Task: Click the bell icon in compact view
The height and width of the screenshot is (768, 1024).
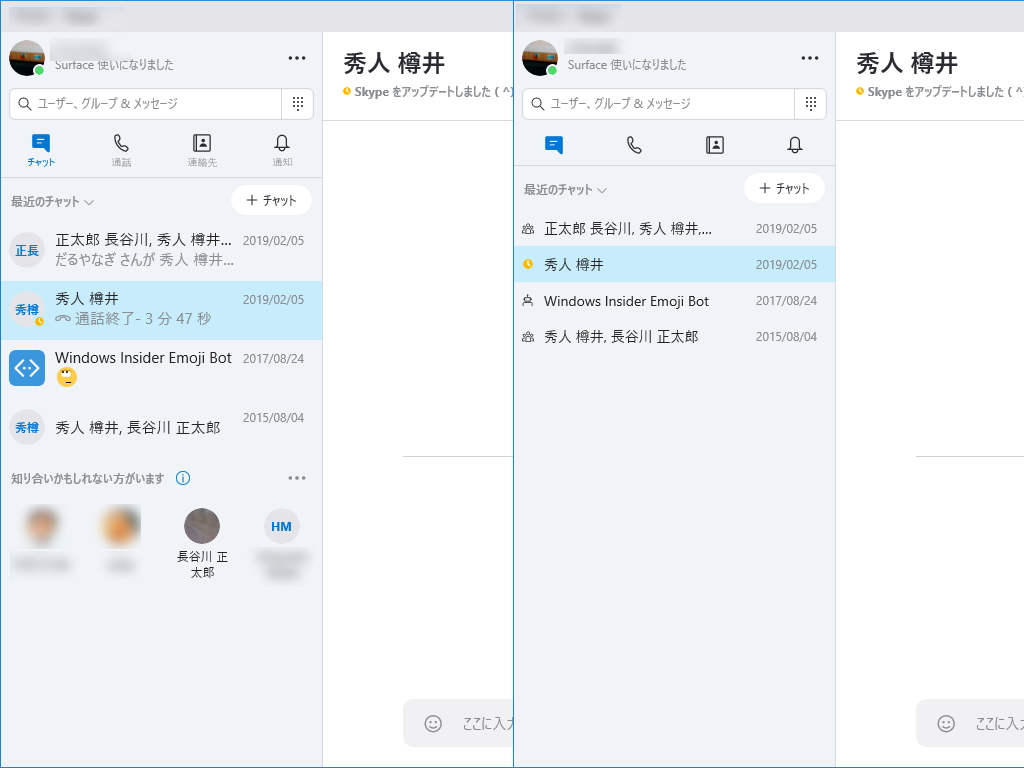Action: click(794, 145)
